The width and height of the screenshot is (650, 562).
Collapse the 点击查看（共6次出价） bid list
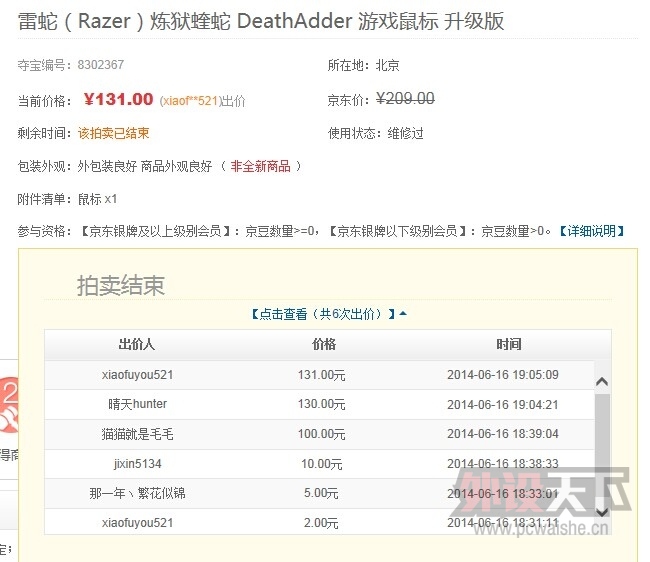click(329, 314)
